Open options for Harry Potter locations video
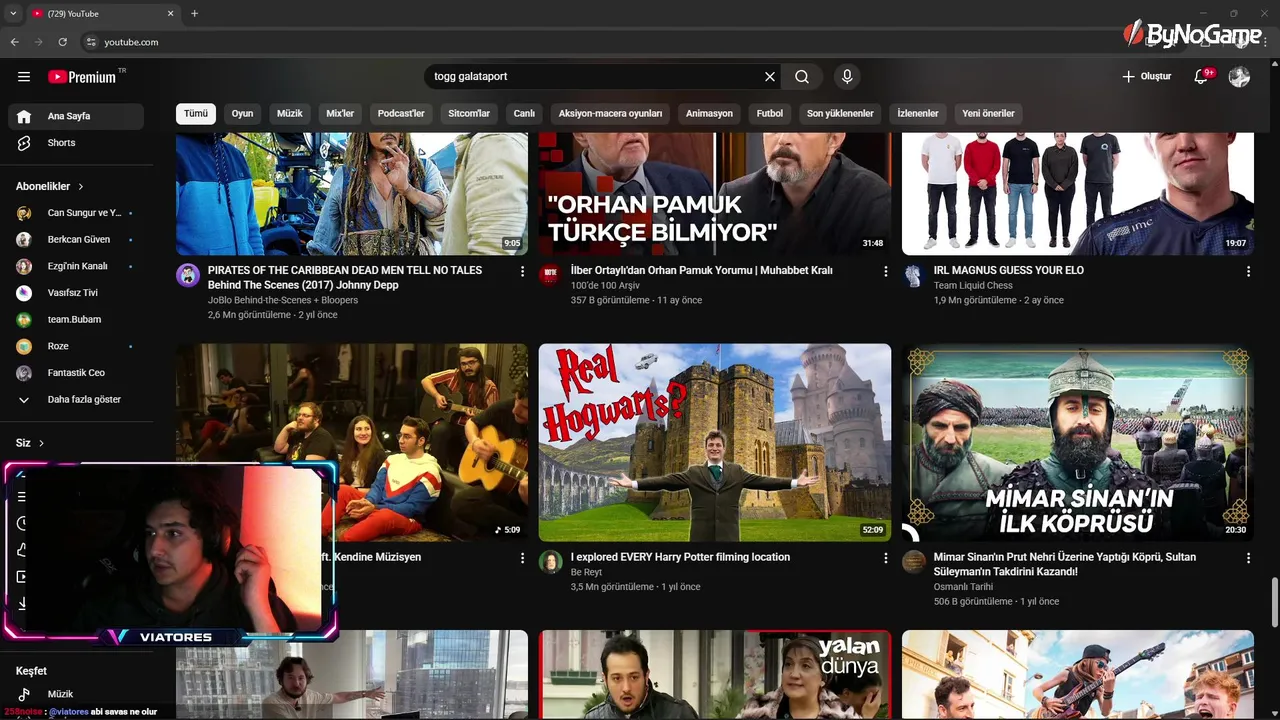Screen dimensions: 1280x720 tap(885, 558)
